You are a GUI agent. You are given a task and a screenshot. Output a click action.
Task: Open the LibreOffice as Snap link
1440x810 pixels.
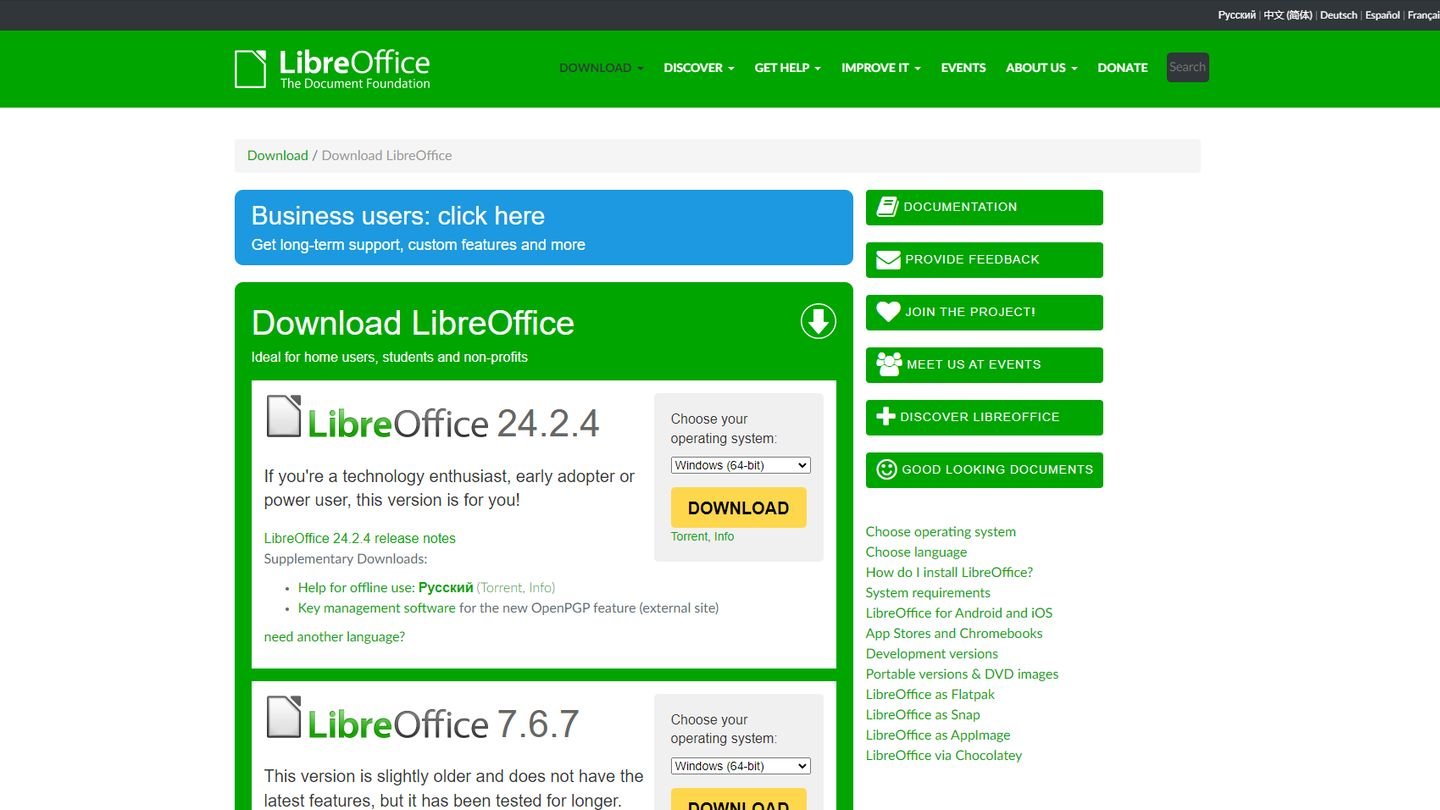tap(923, 715)
